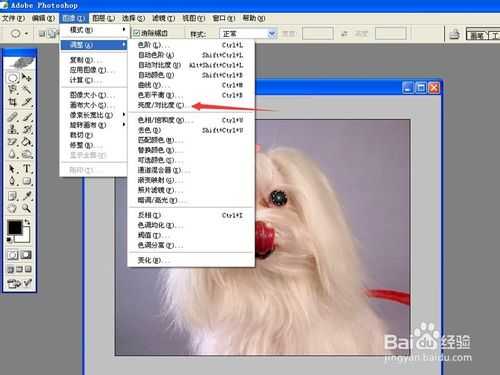Select the Crop tool
The width and height of the screenshot is (500, 375).
(x=13, y=102)
